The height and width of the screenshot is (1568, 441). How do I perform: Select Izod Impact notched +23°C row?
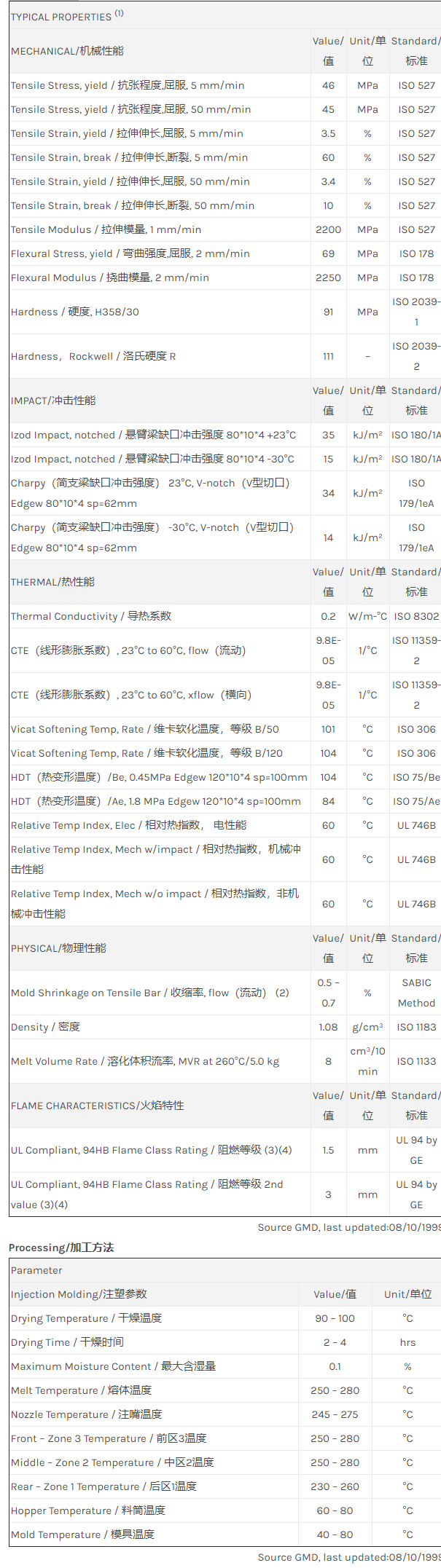click(153, 435)
